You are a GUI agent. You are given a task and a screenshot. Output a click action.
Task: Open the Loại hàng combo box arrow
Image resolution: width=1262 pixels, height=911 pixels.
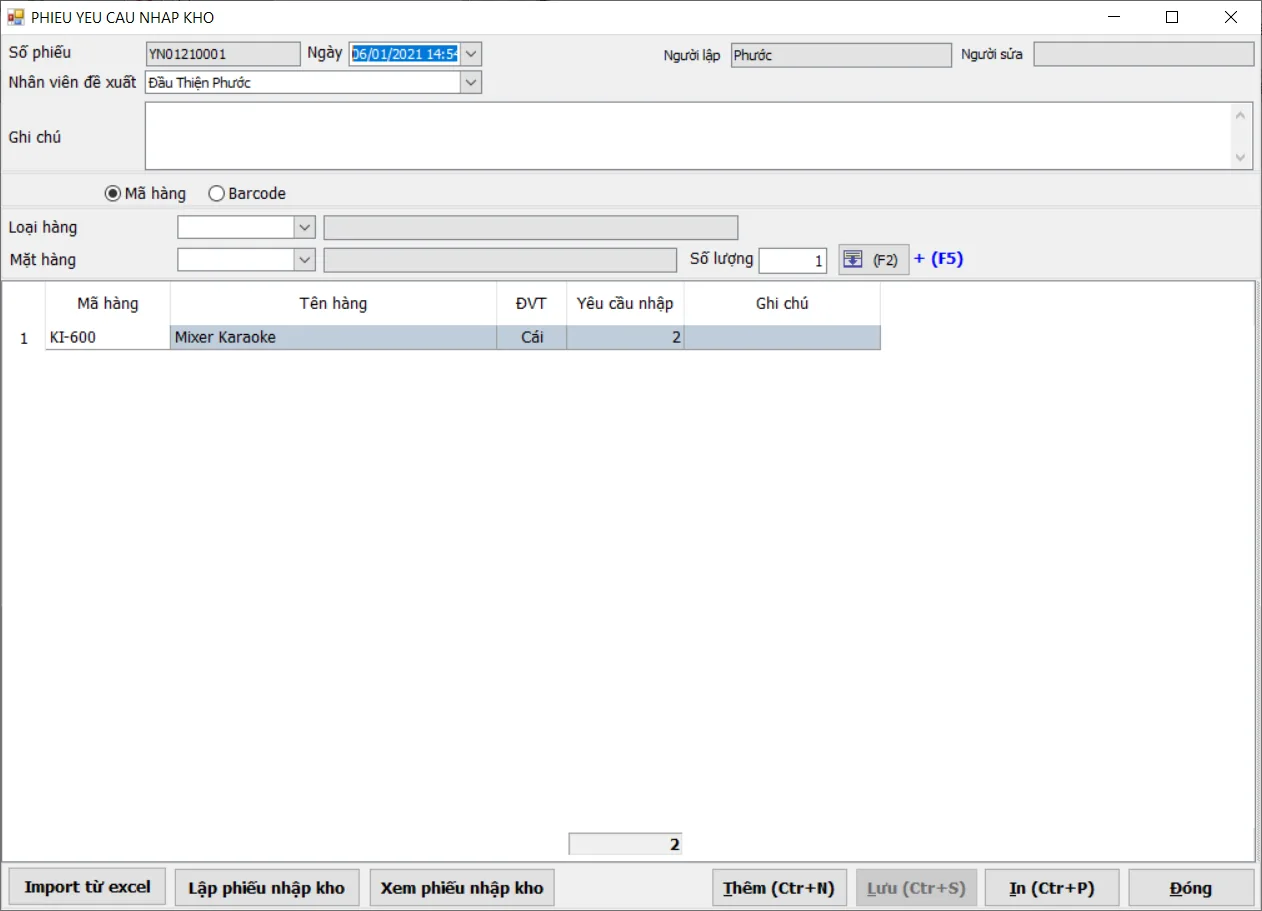[x=305, y=228]
